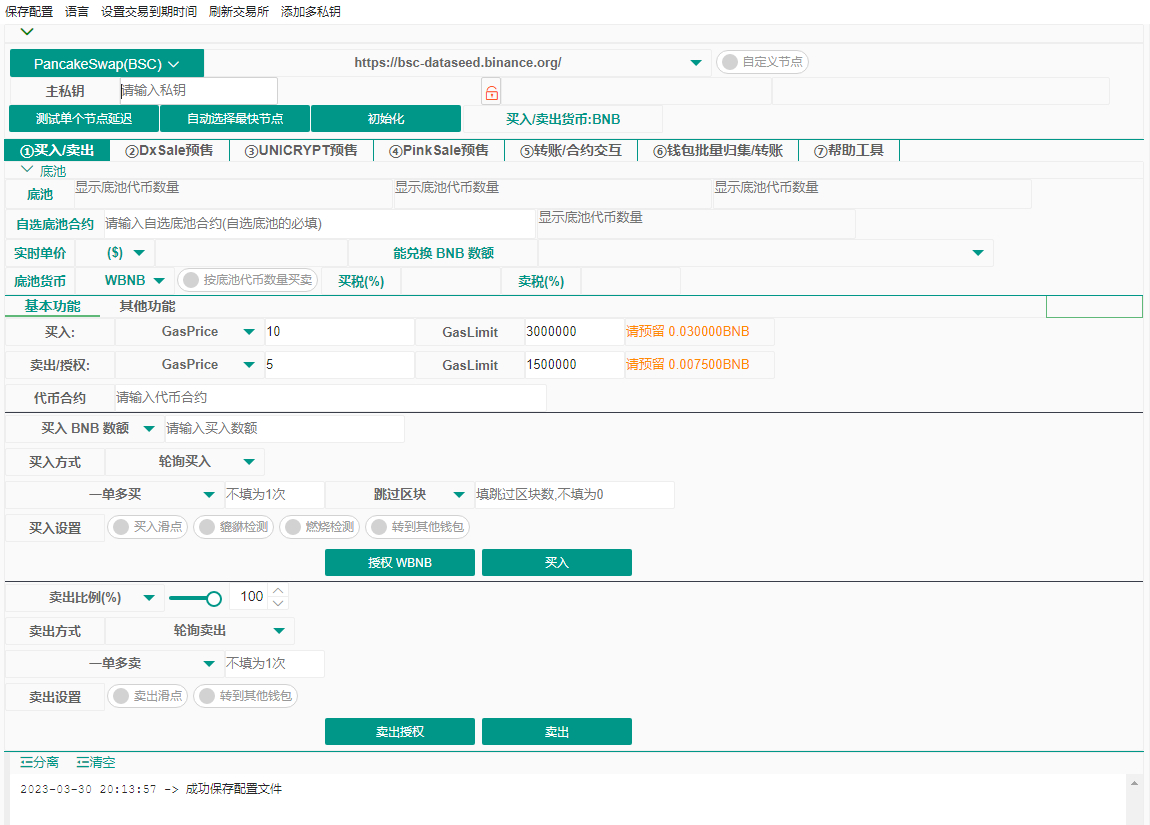This screenshot has height=825, width=1150.
Task: Click 三清空 to clear the log output
Action: pyautogui.click(x=96, y=762)
